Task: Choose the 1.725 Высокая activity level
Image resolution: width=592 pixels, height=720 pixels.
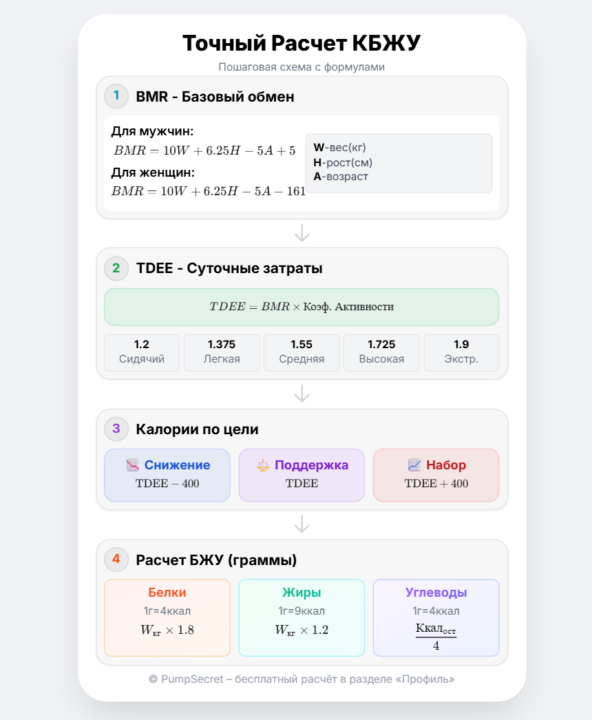Action: (x=382, y=352)
